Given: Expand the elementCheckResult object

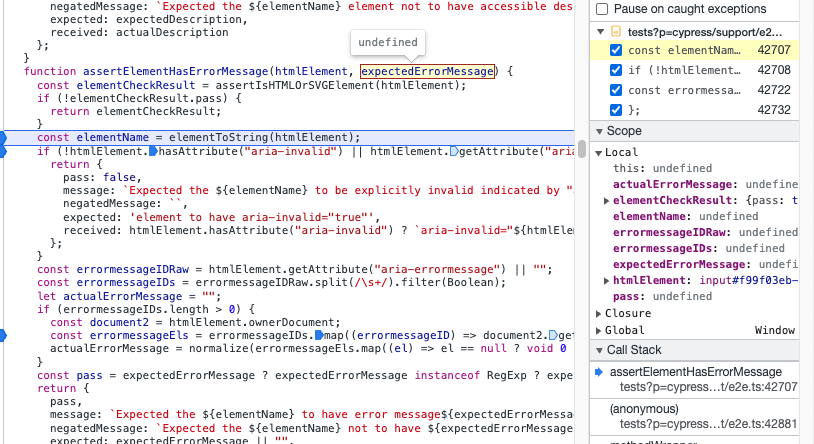Looking at the screenshot, I should [606, 200].
